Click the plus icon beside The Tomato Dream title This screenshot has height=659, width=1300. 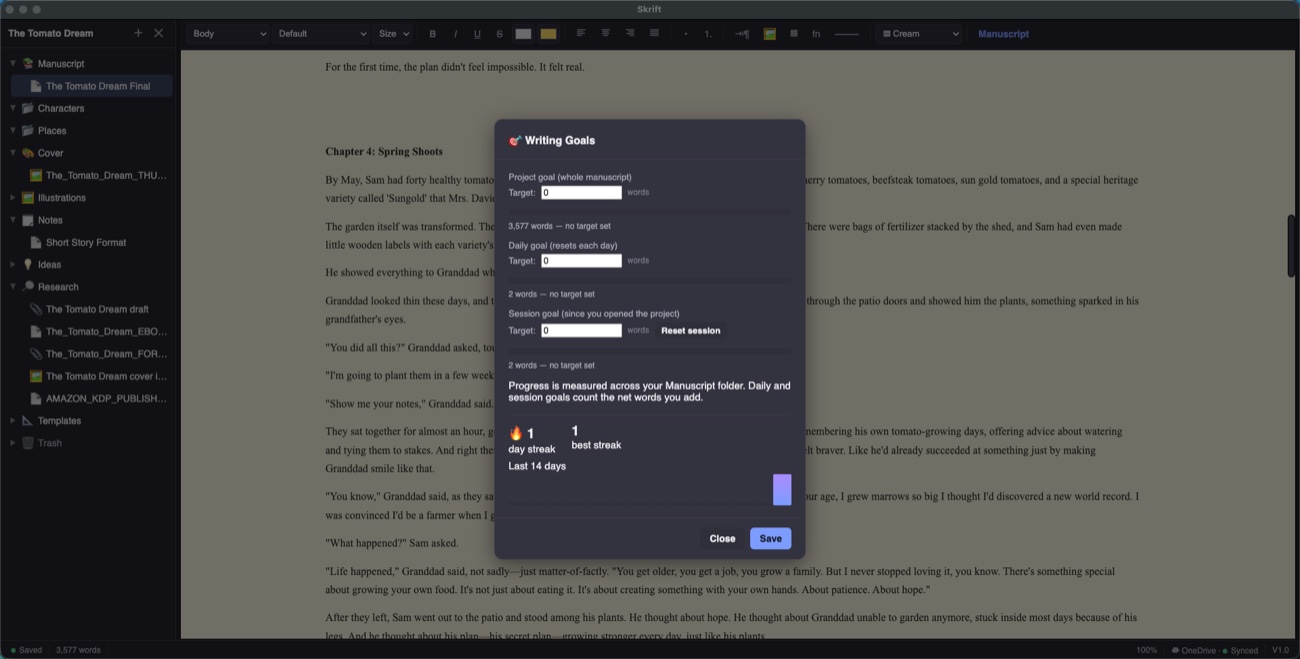138,33
